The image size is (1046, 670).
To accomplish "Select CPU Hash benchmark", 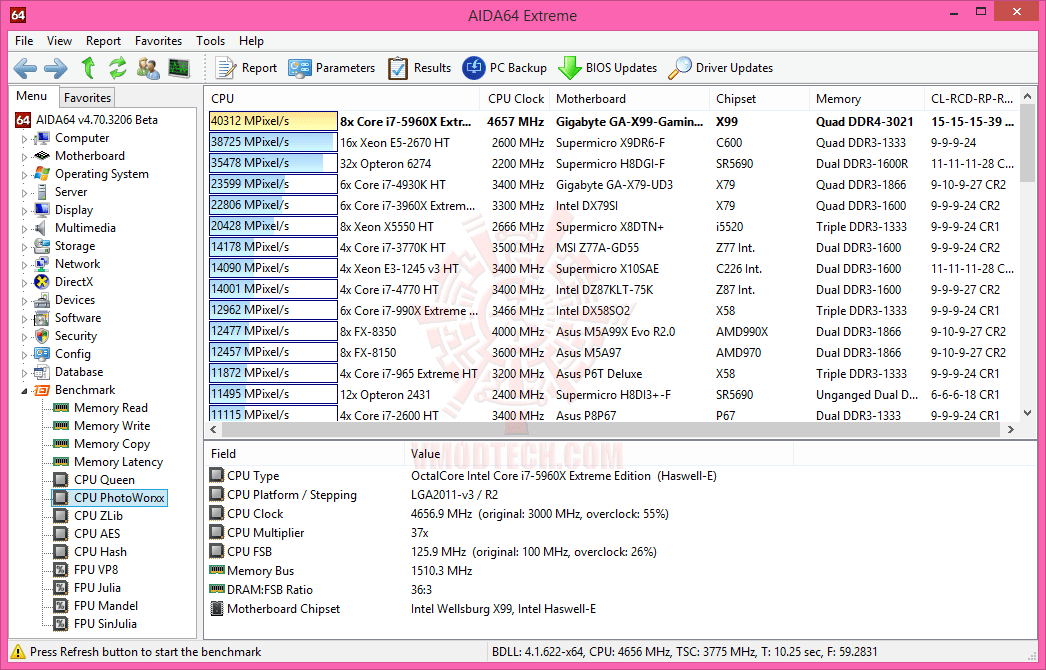I will point(100,552).
